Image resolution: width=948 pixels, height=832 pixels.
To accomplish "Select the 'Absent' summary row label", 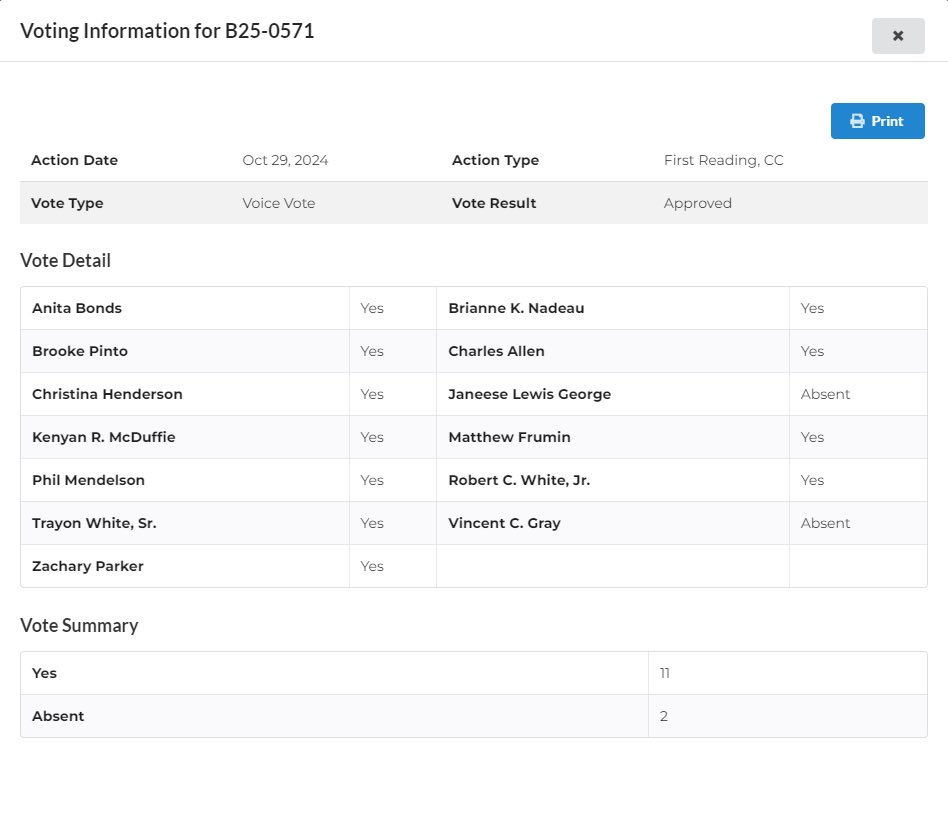I will [x=58, y=715].
